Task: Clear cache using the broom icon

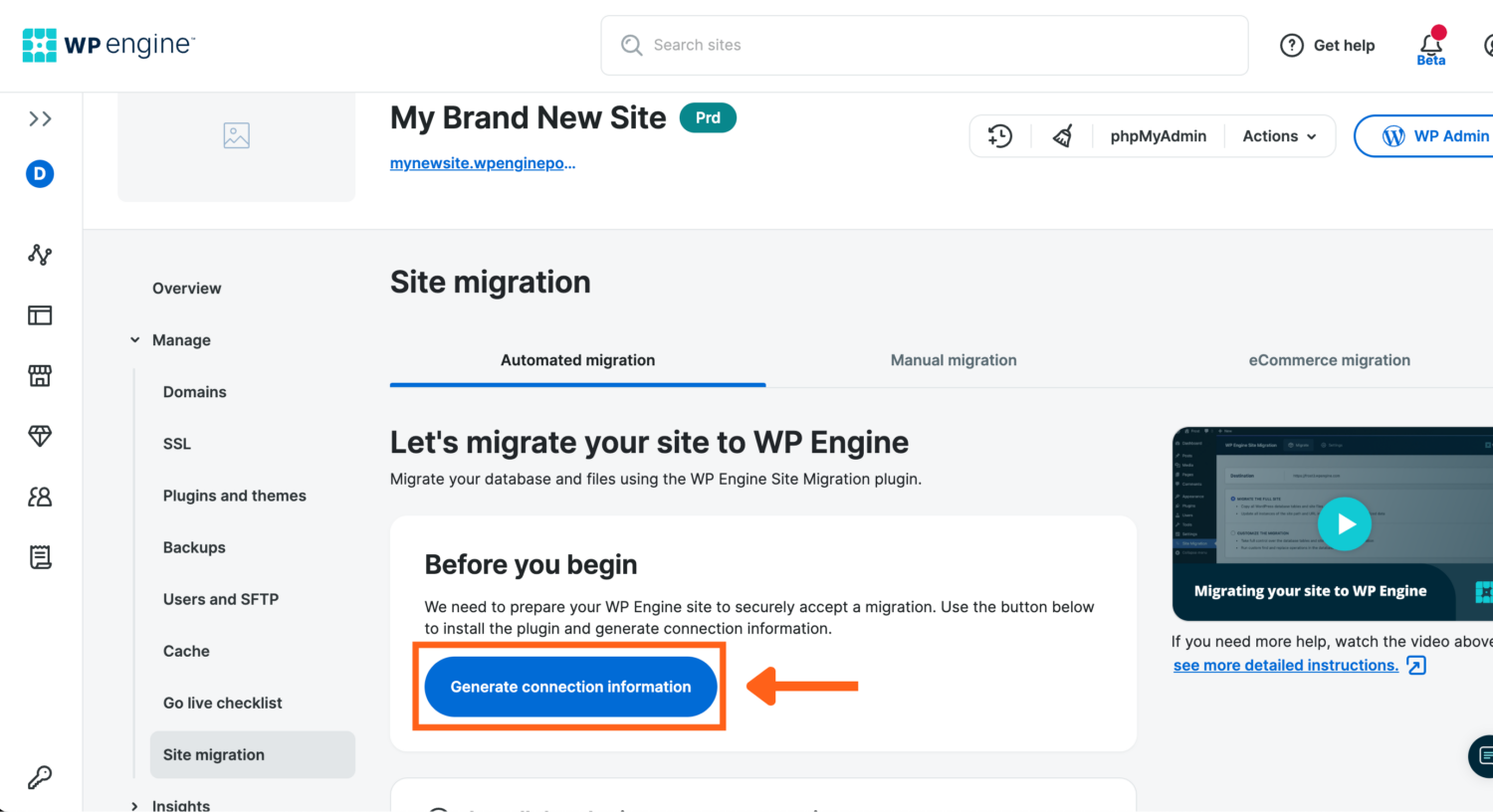Action: pyautogui.click(x=1061, y=135)
